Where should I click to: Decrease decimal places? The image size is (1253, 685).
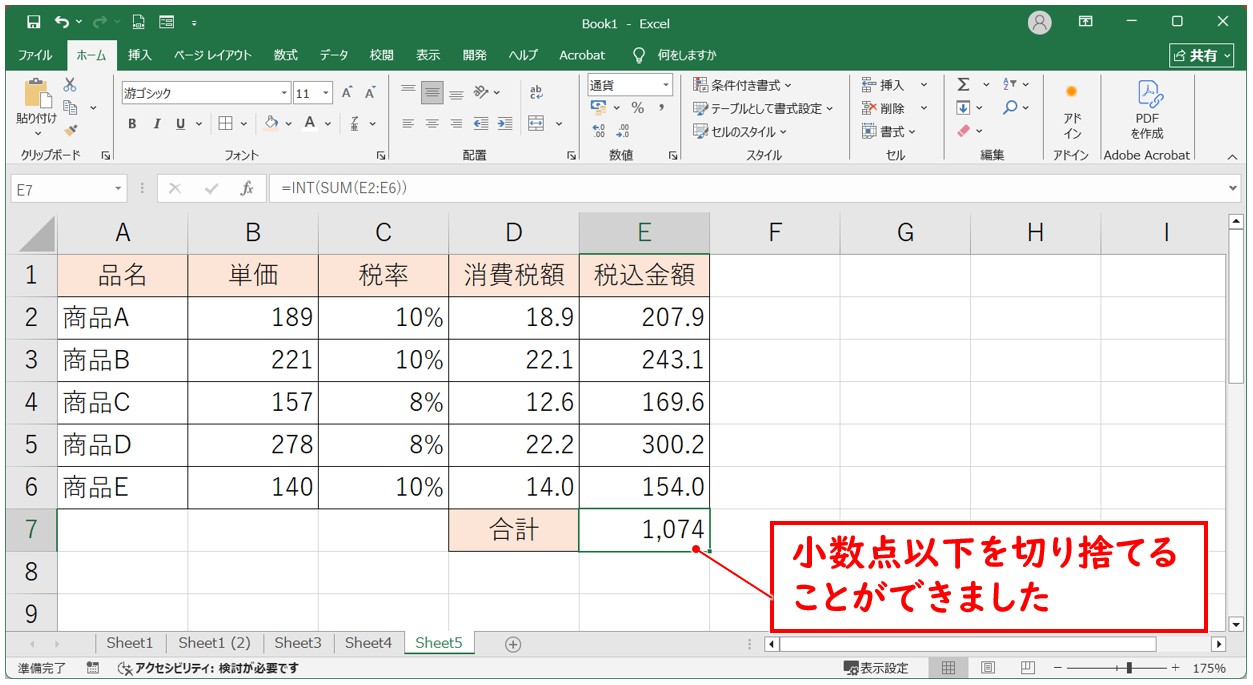[x=623, y=131]
